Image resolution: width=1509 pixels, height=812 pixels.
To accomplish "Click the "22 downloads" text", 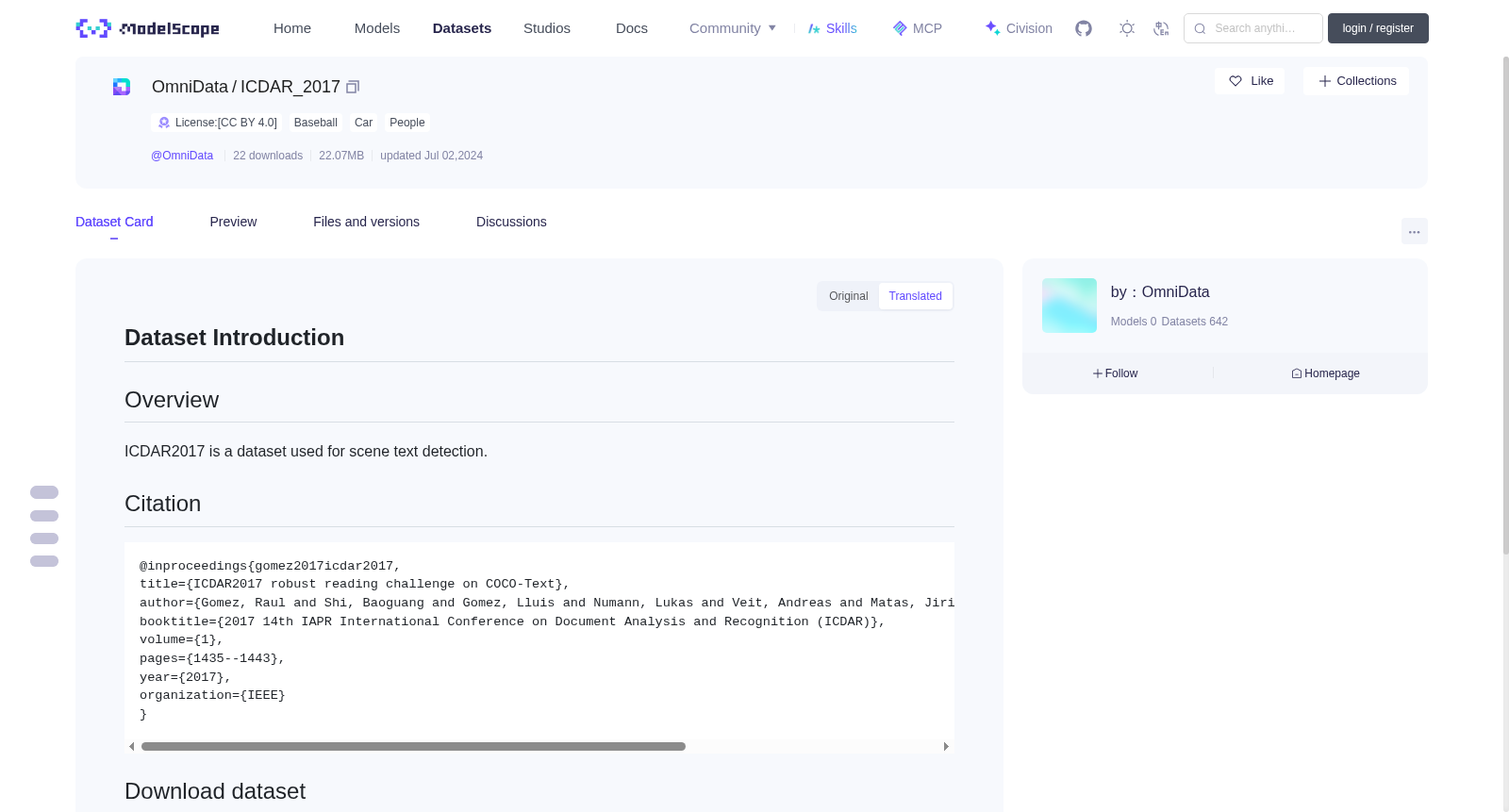I will pos(268,156).
